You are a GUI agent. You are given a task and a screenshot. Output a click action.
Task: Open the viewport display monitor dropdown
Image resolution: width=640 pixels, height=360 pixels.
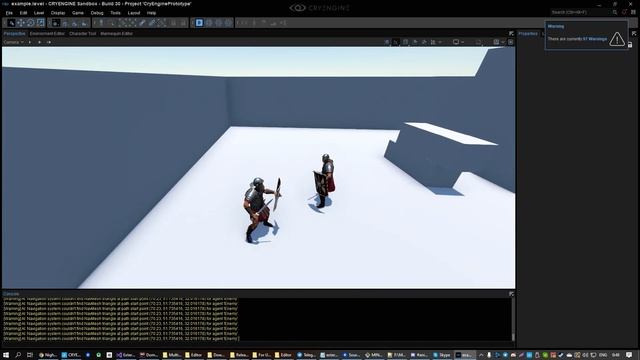pos(458,42)
